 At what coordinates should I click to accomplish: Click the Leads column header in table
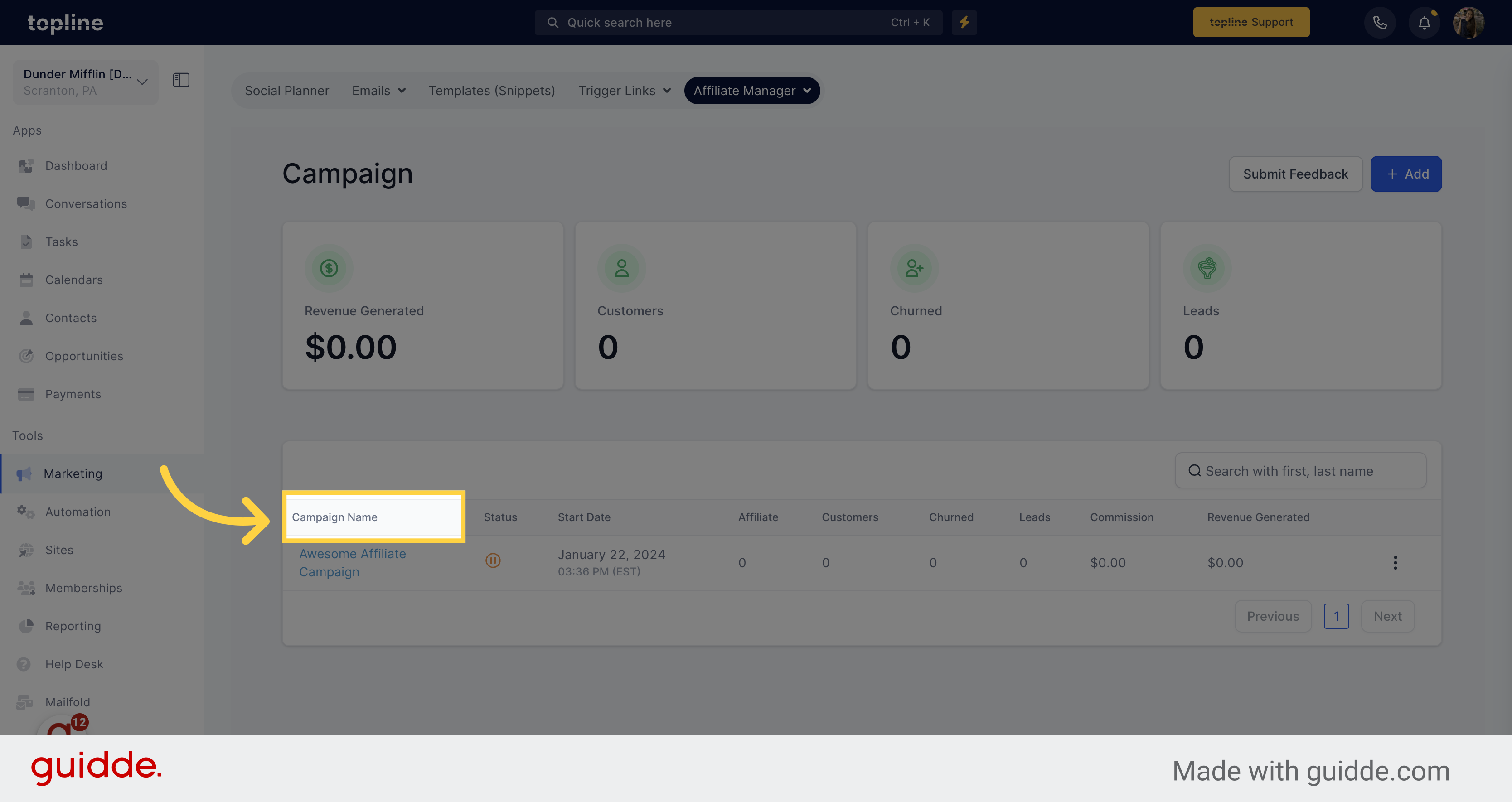(1035, 517)
